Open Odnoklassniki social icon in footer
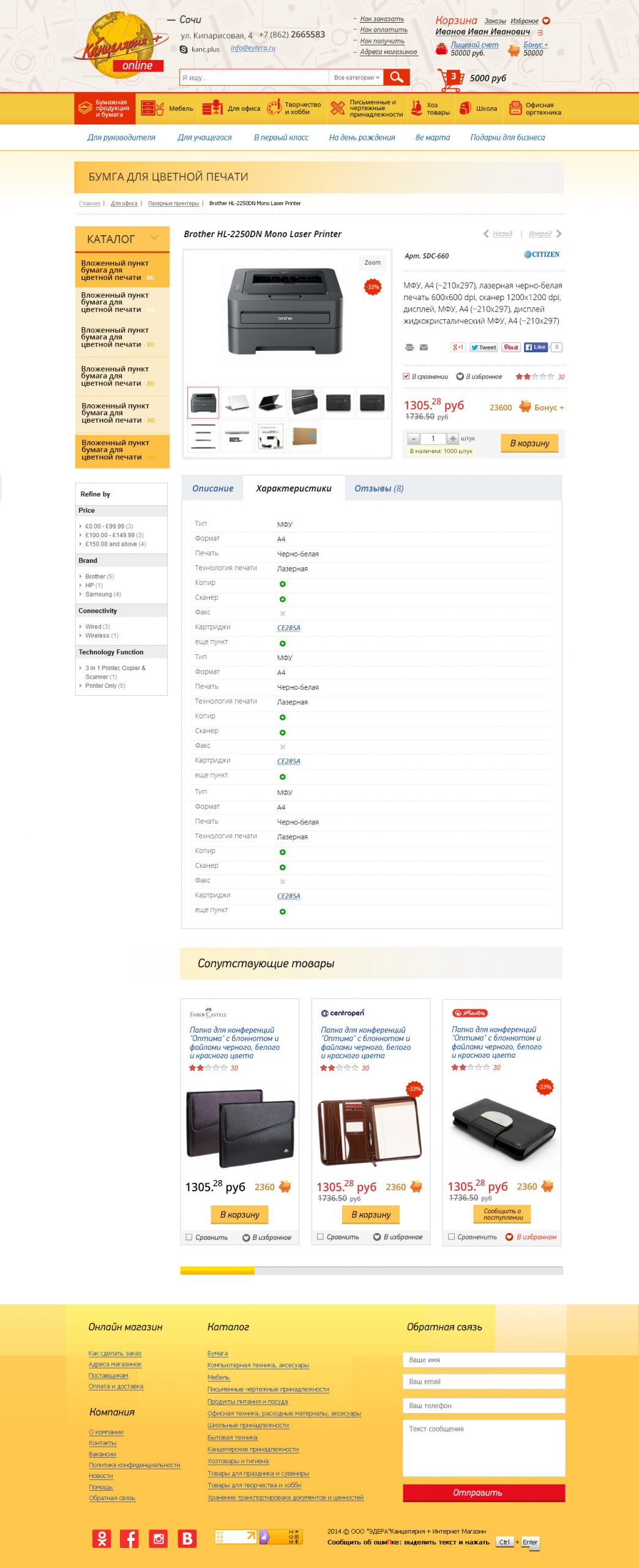This screenshot has width=639, height=1568. (x=102, y=1539)
